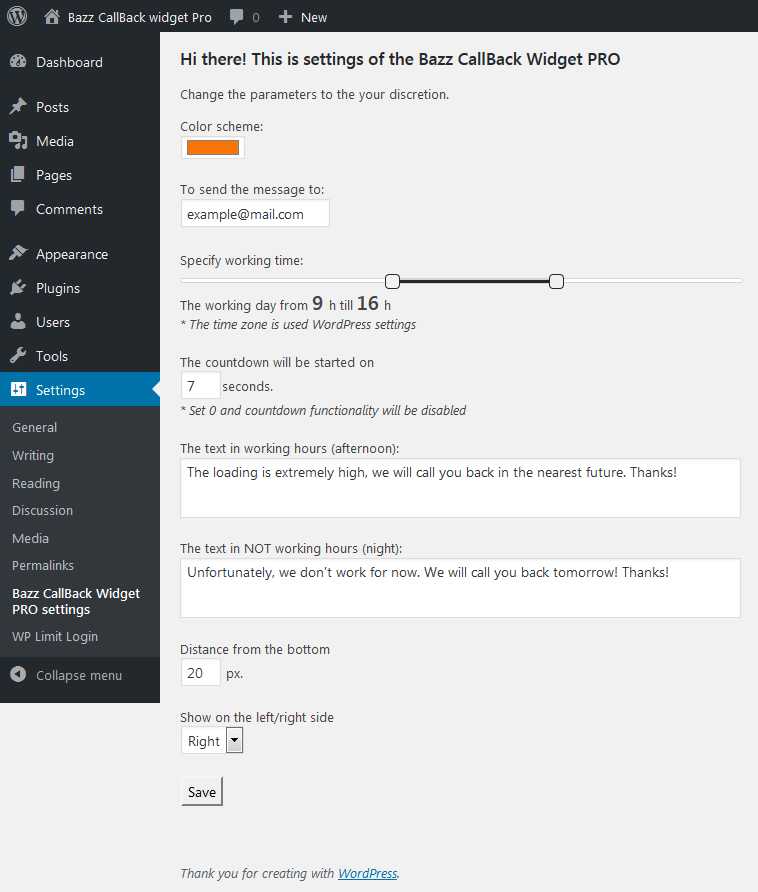Click '* The time zone is used WordPress settings'
Viewport: 758px width, 892px height.
[x=298, y=324]
